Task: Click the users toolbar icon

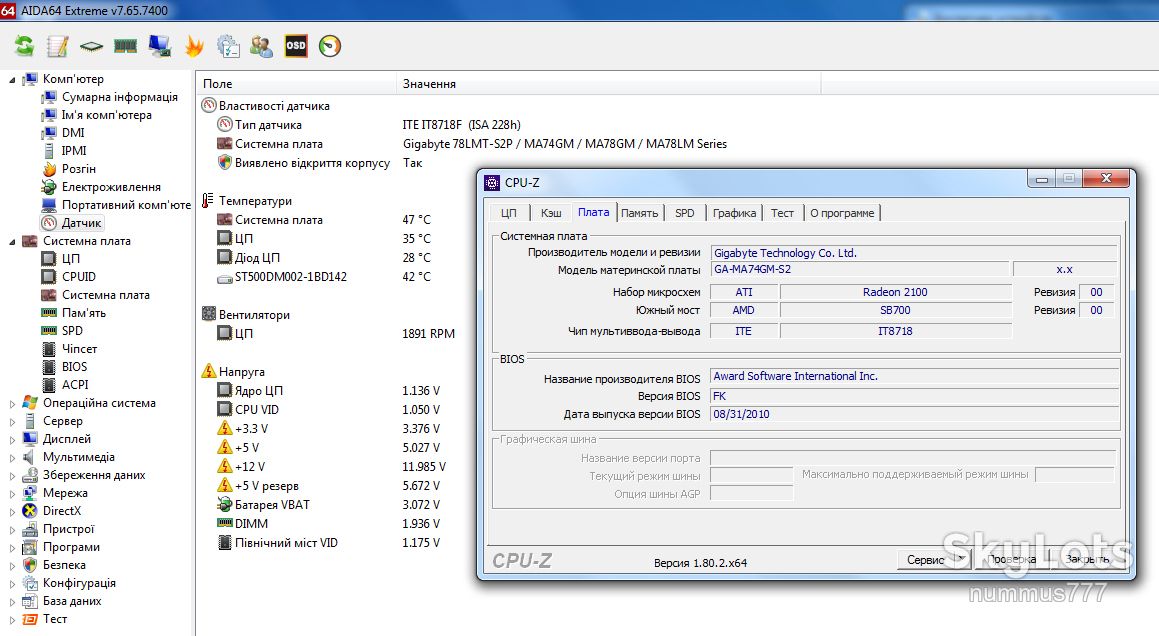Action: coord(261,46)
